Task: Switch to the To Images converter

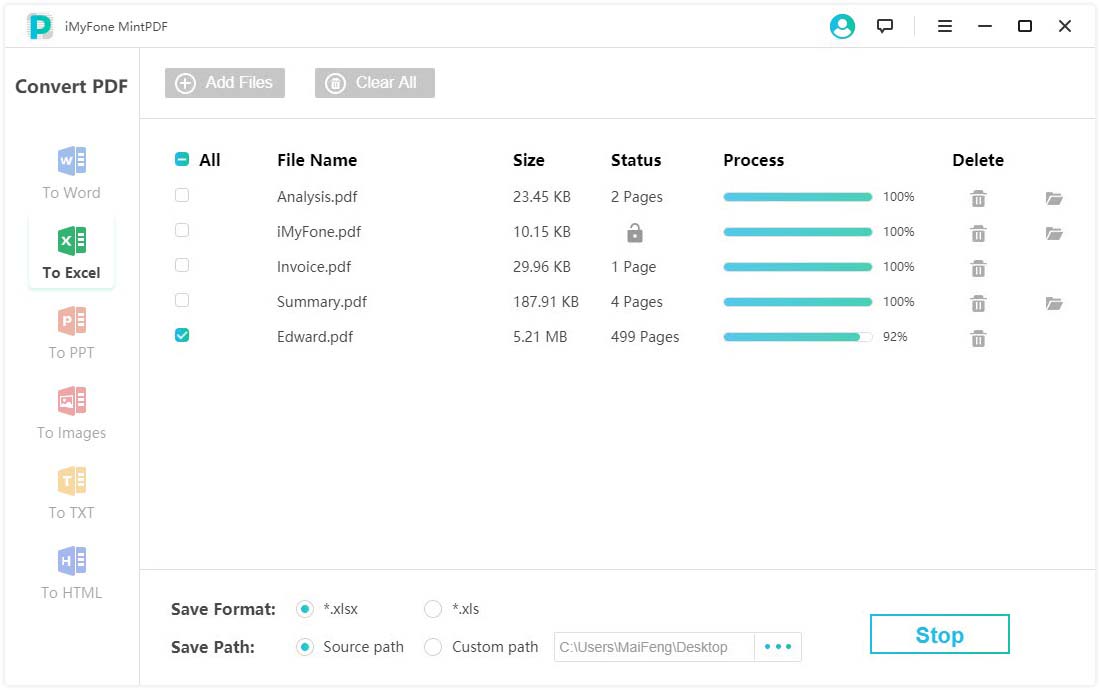Action: (x=71, y=412)
